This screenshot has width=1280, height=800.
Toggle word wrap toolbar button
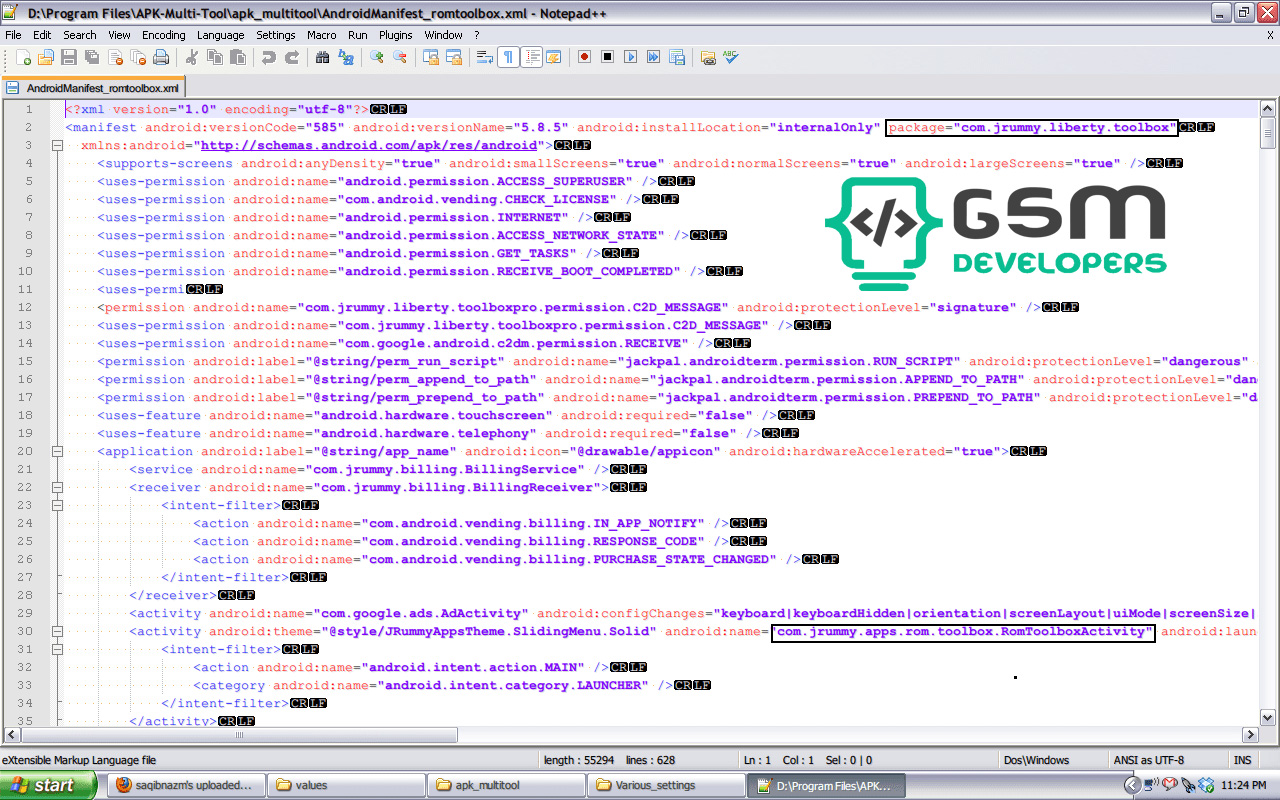pyautogui.click(x=485, y=58)
